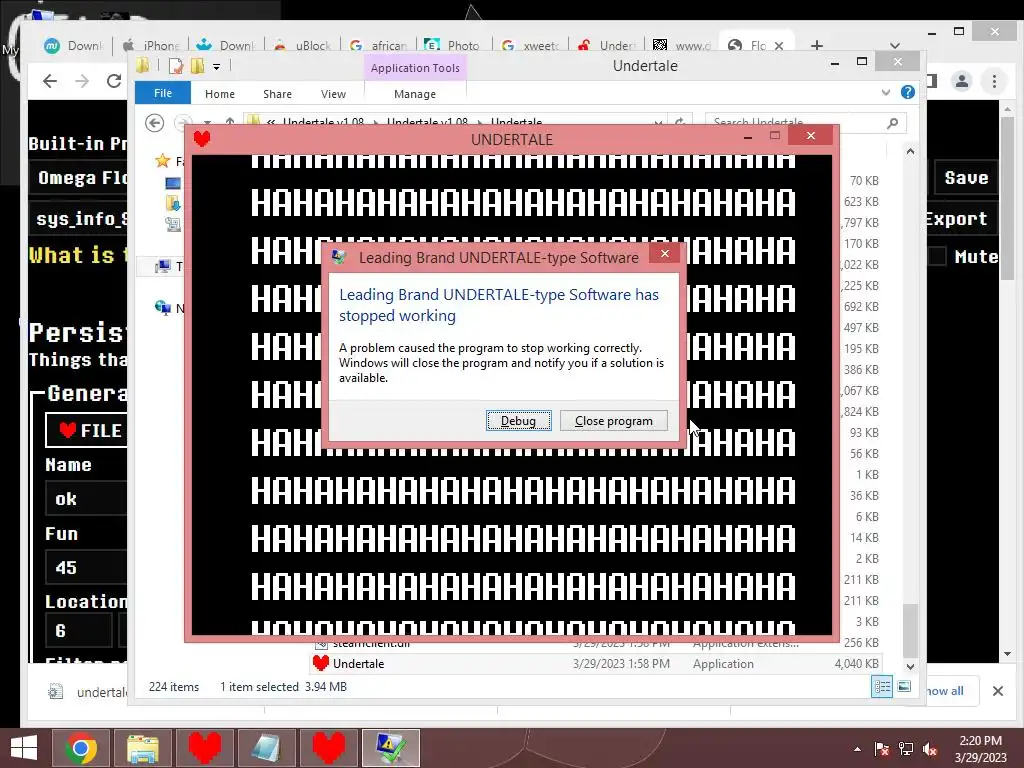Click the Explorer help question mark icon
This screenshot has height=768, width=1024.
coord(907,92)
